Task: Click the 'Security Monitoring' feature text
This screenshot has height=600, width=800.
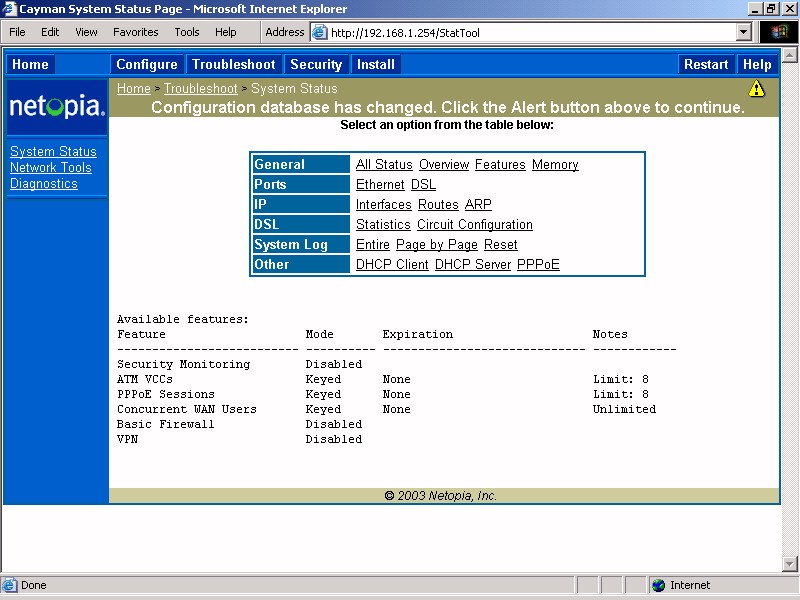Action: point(184,364)
